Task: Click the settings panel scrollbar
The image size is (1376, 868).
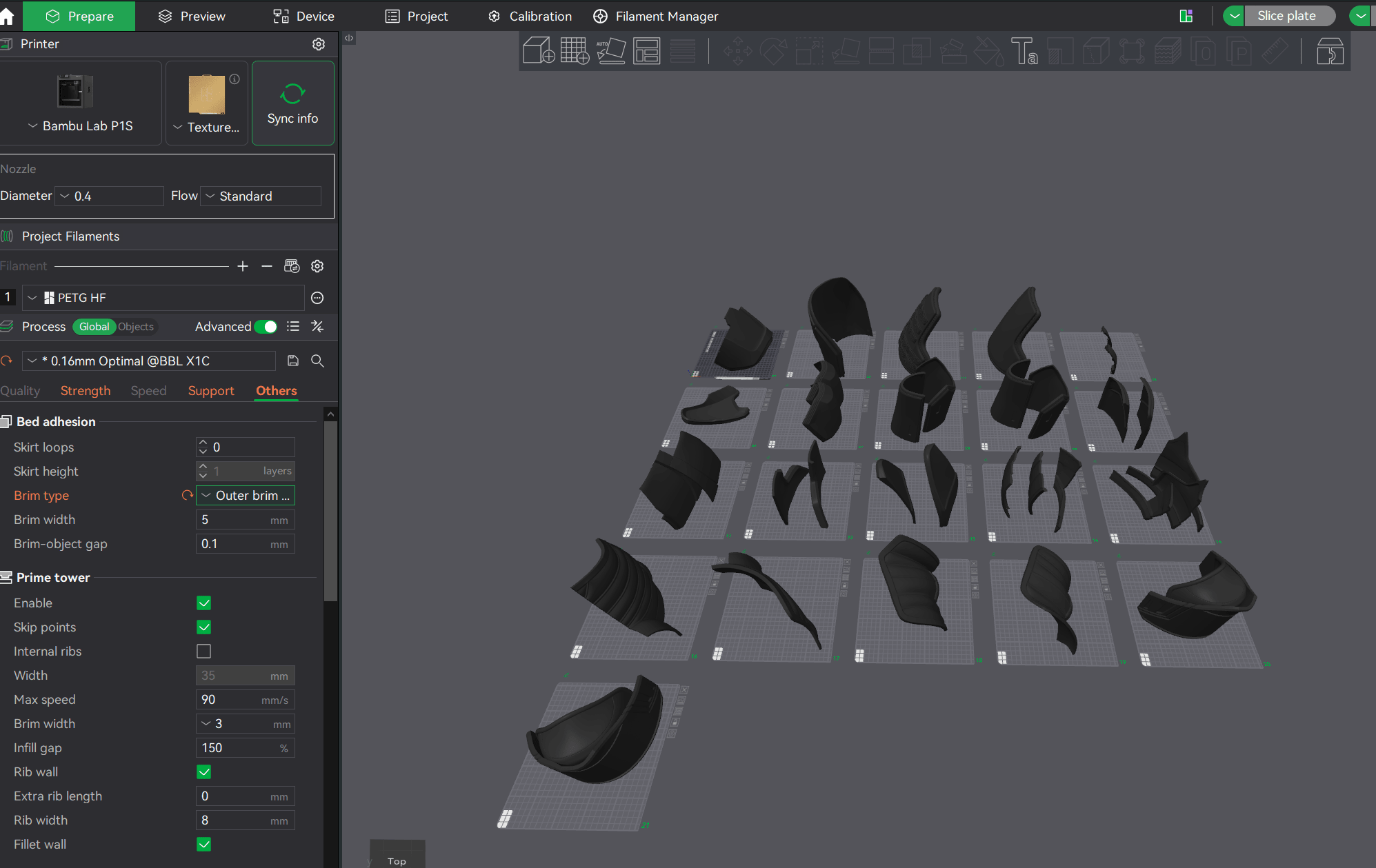Action: click(330, 510)
